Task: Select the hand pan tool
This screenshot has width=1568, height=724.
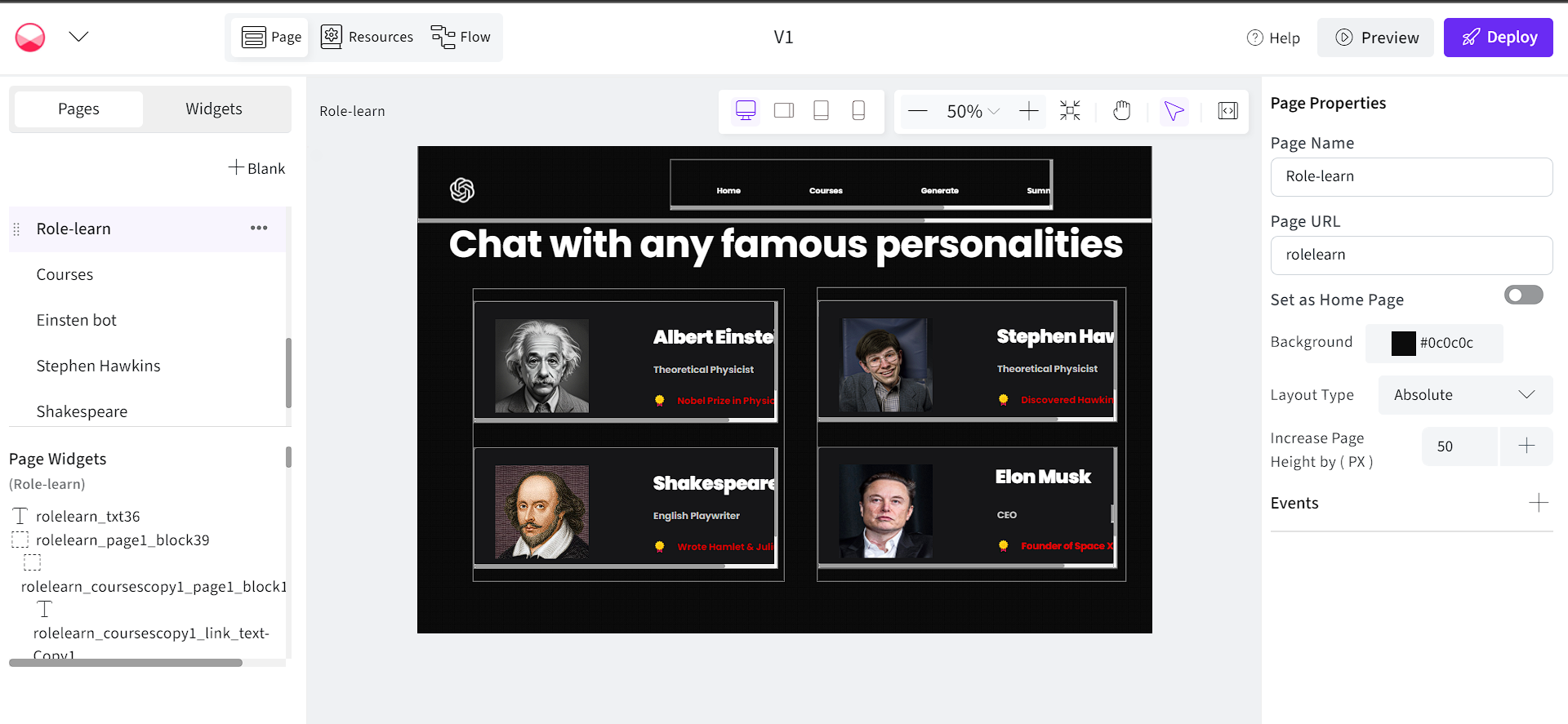Action: click(1122, 111)
